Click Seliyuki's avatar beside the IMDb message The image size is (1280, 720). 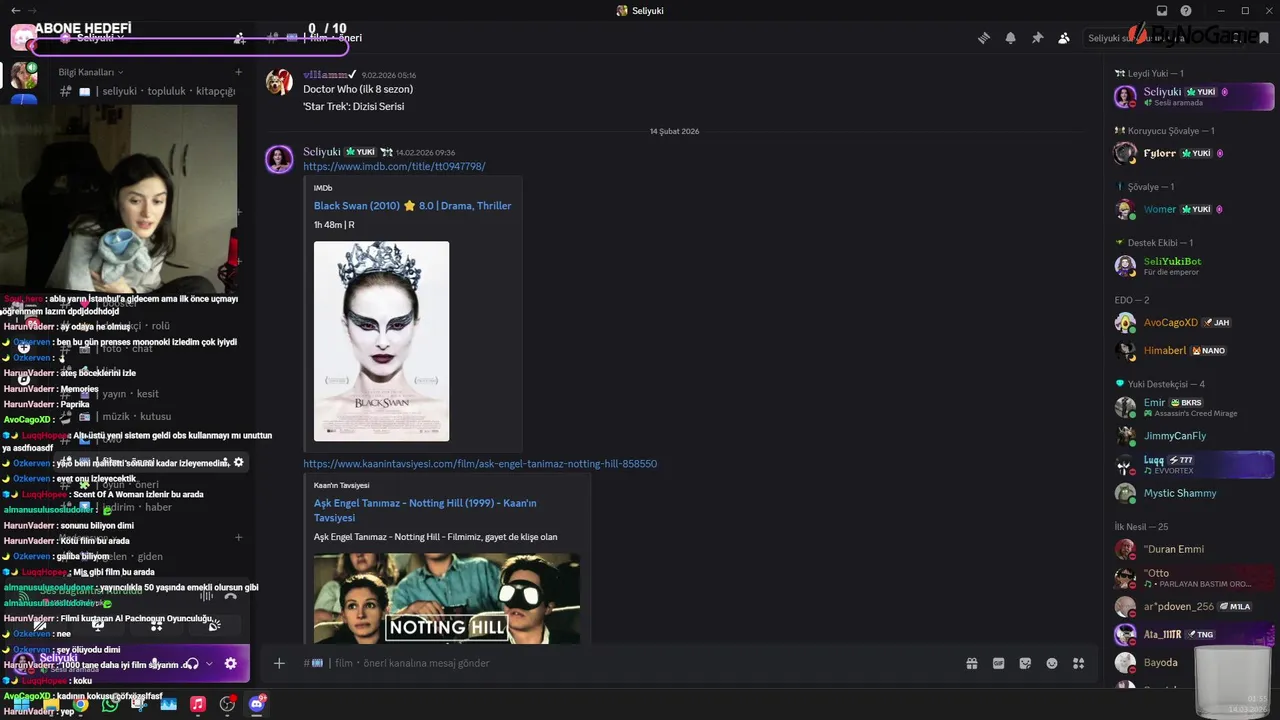tap(279, 159)
